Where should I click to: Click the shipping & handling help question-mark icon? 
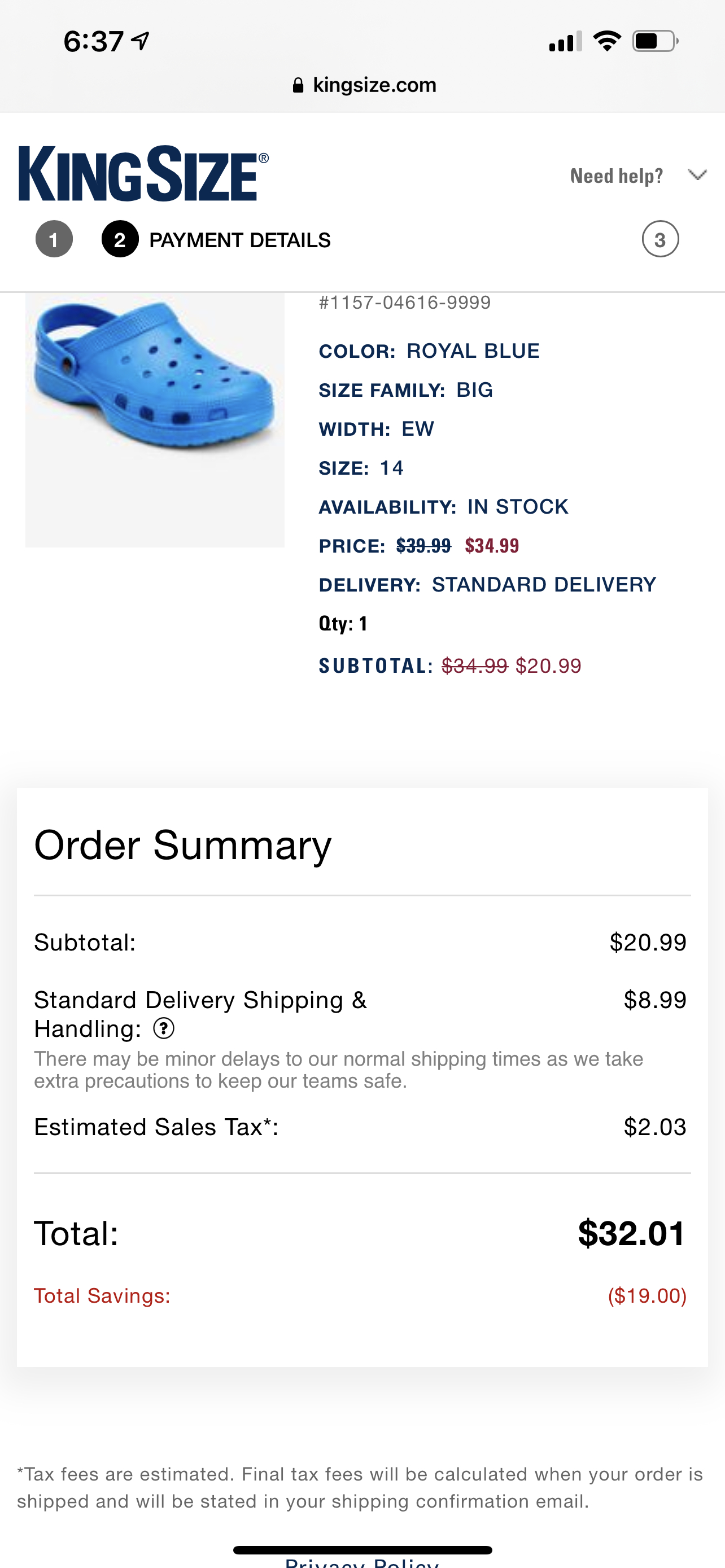tap(163, 1029)
